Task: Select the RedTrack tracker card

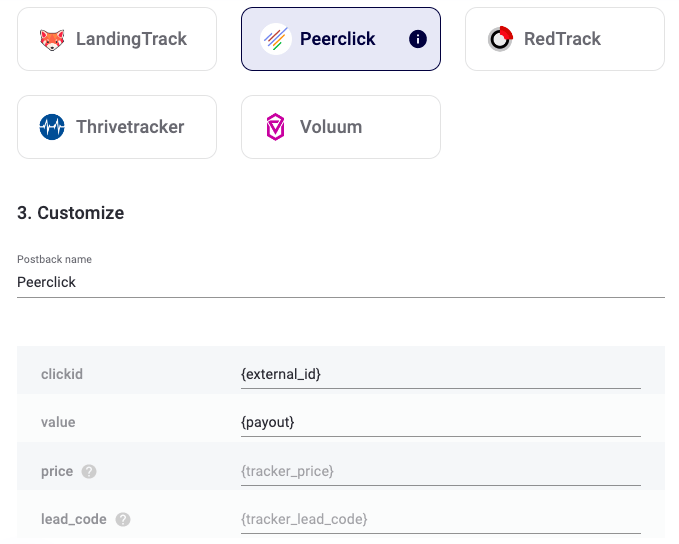Action: coord(565,39)
